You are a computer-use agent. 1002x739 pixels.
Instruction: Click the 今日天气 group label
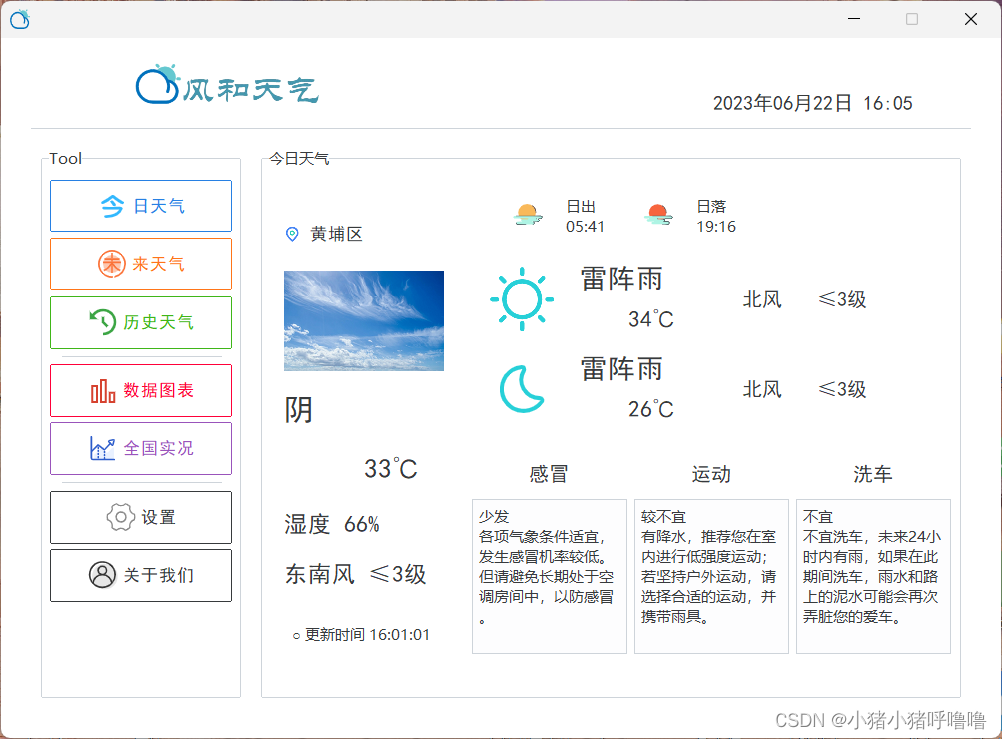point(299,159)
